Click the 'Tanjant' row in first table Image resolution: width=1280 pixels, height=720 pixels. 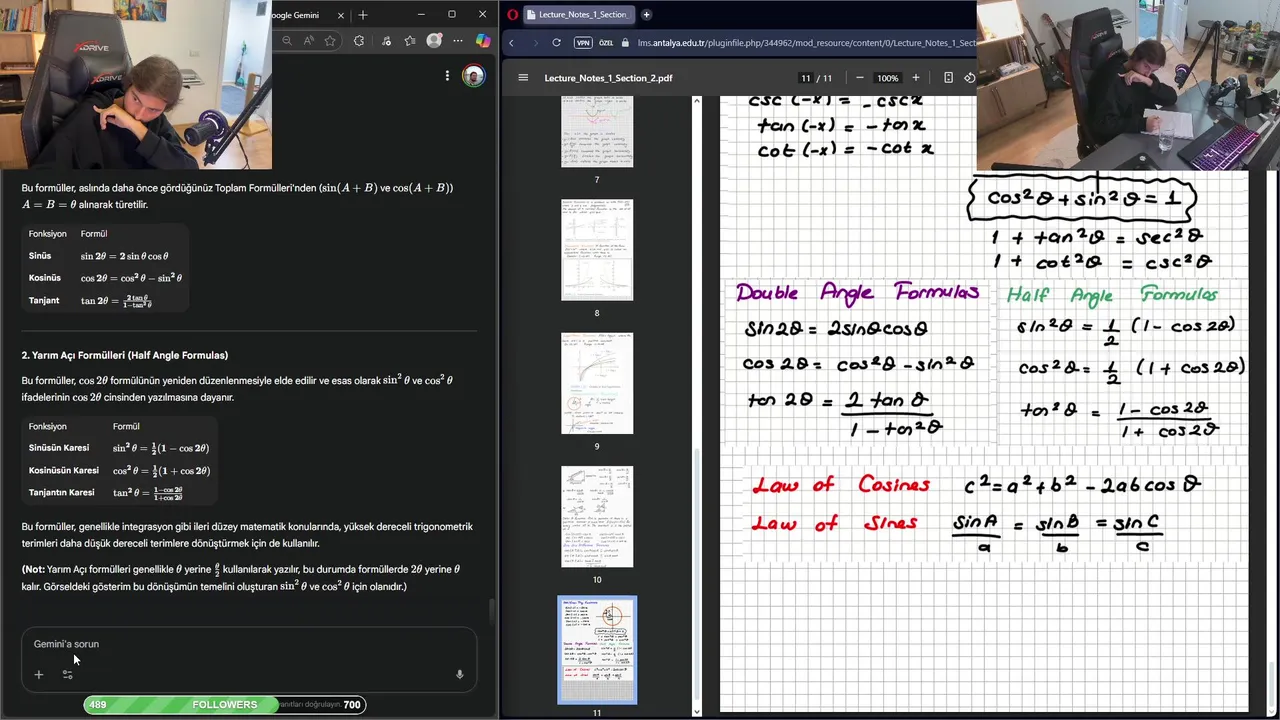pyautogui.click(x=105, y=300)
